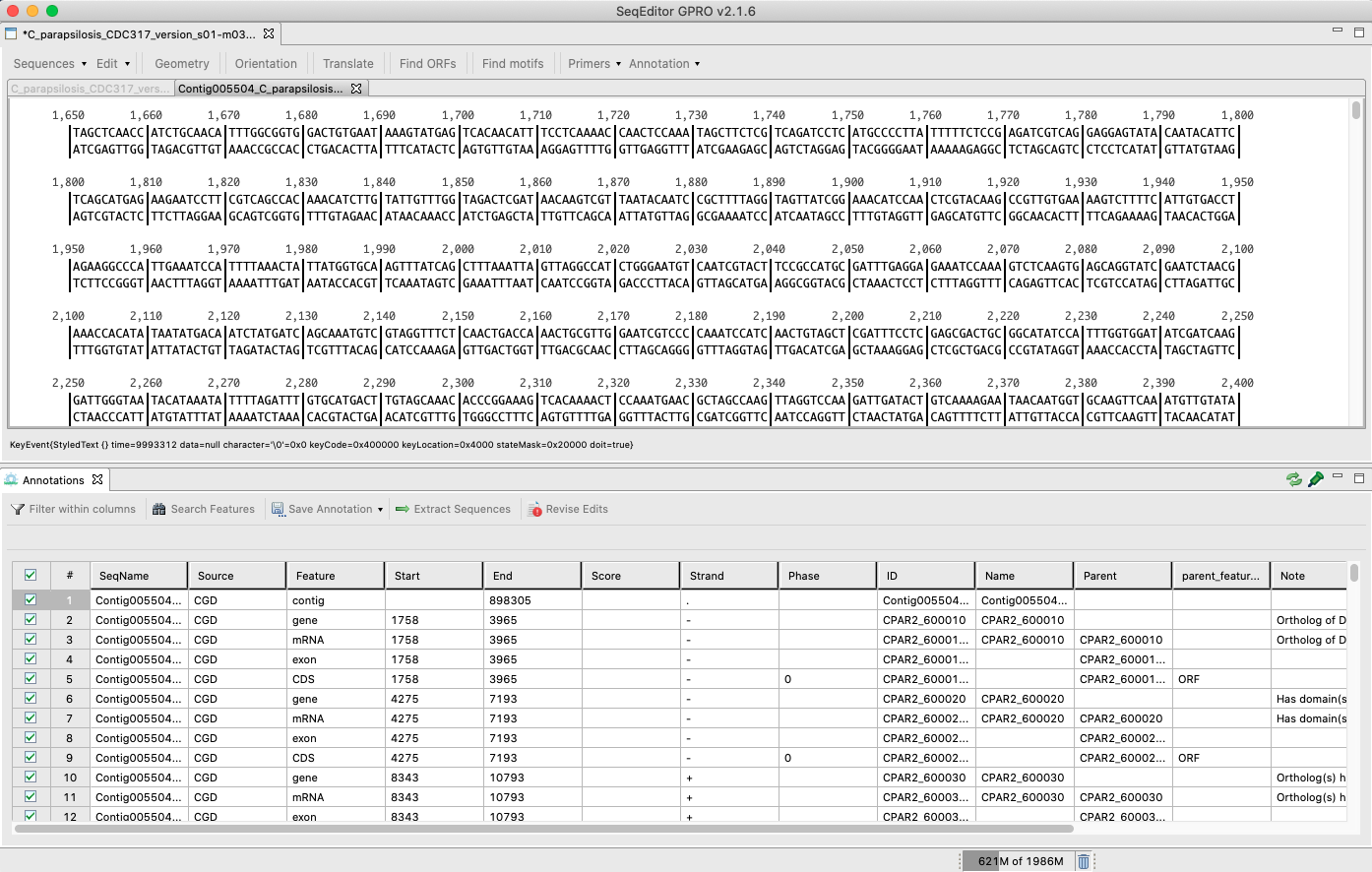Click the green refresh arrows icon
The width and height of the screenshot is (1372, 872).
1294,479
